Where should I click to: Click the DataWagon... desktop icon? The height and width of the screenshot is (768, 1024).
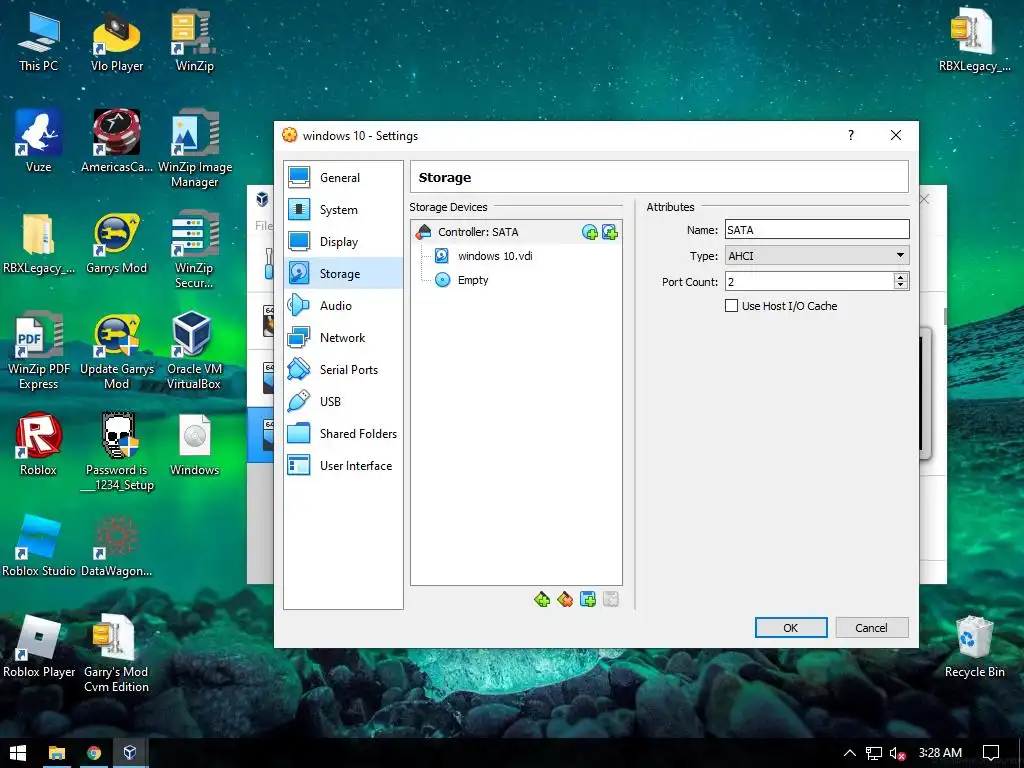[x=117, y=545]
